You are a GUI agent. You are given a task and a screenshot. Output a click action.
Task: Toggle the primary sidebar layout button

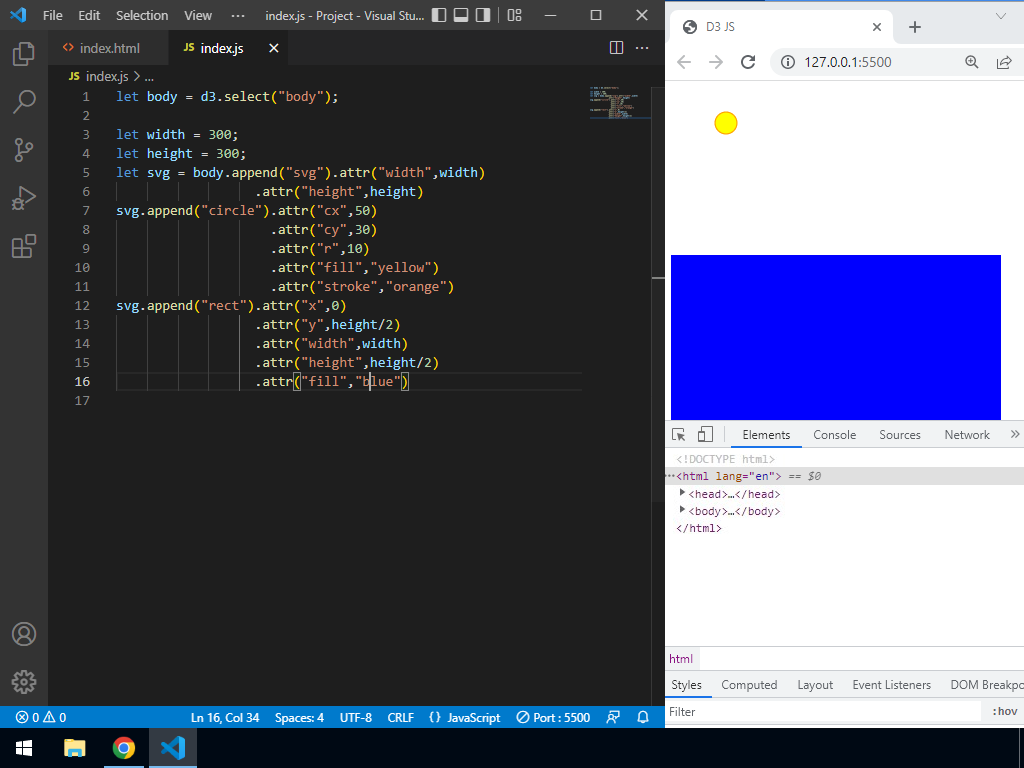(x=439, y=15)
